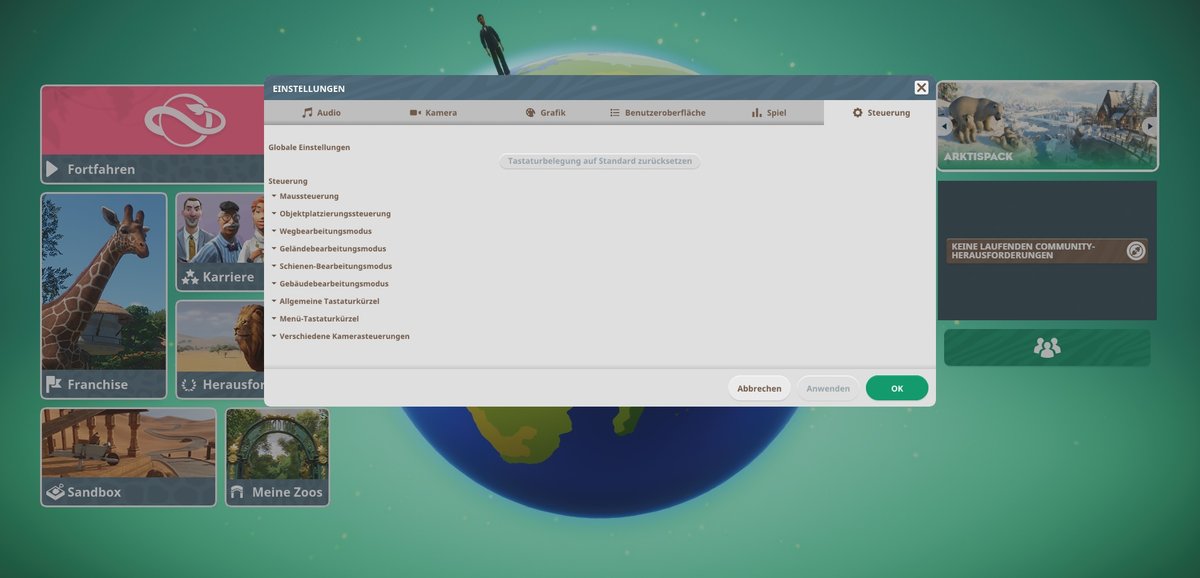The width and height of the screenshot is (1200, 578).
Task: Click the sandbox block icon on the Sandbox tile
Action: click(56, 493)
